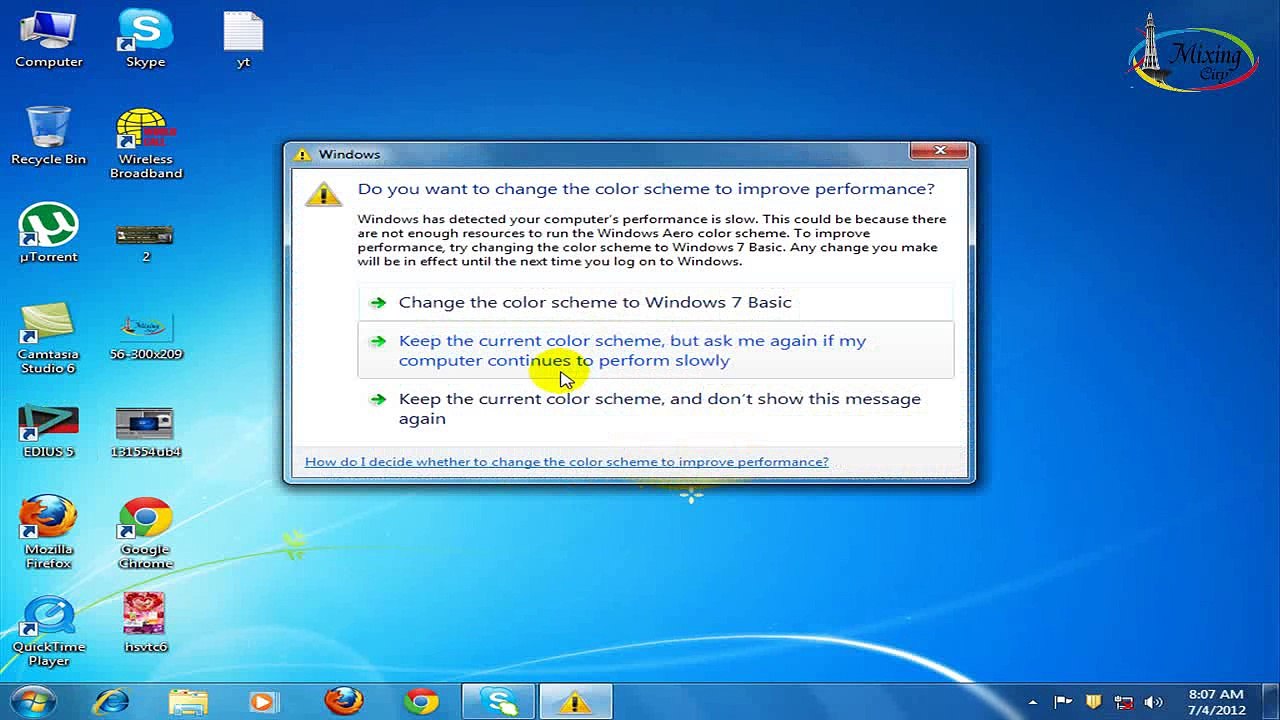The height and width of the screenshot is (720, 1280).
Task: Select the Recycle Bin icon
Action: 48,137
